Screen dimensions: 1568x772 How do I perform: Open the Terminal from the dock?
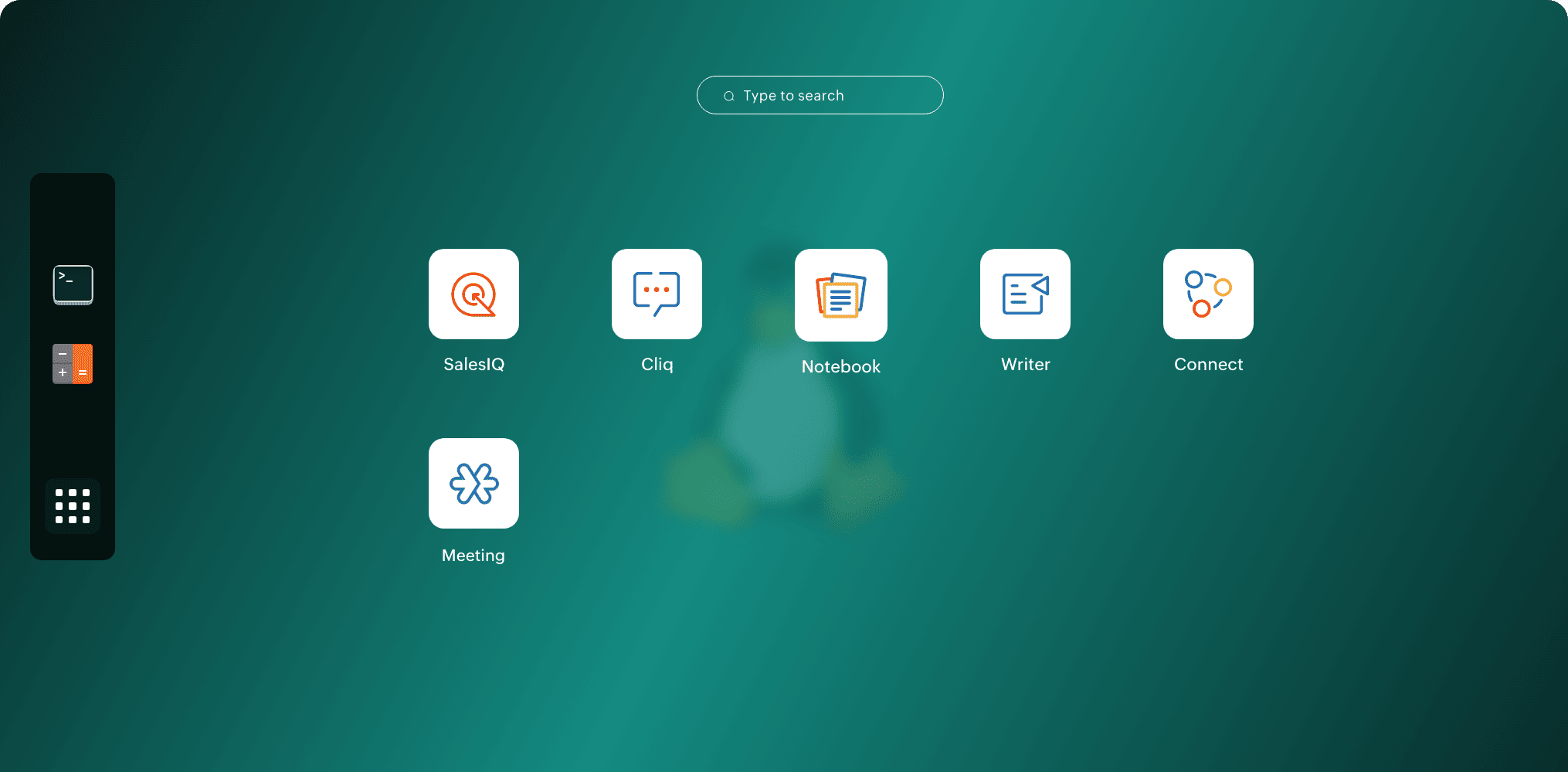point(73,284)
